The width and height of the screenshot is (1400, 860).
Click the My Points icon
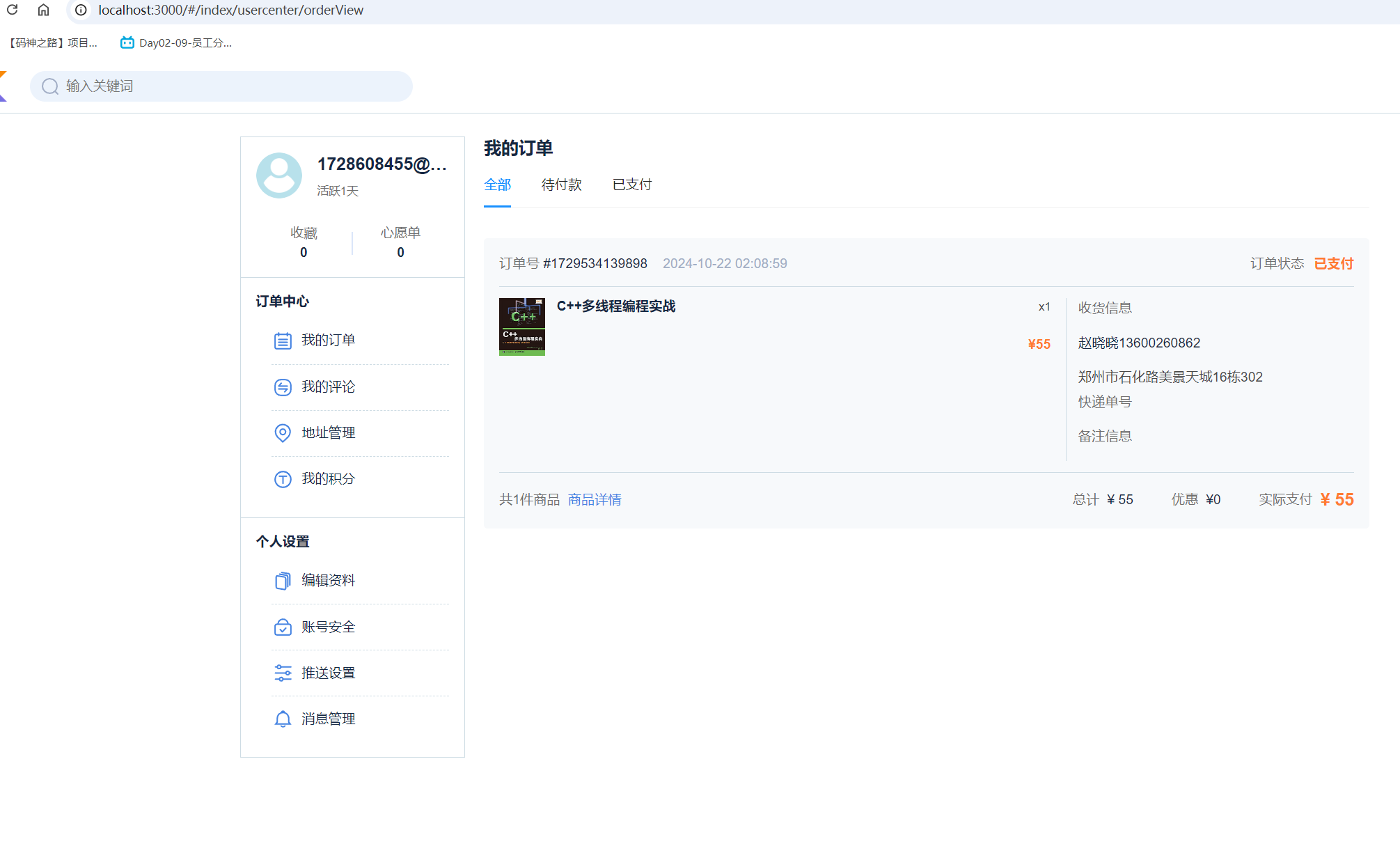[283, 479]
